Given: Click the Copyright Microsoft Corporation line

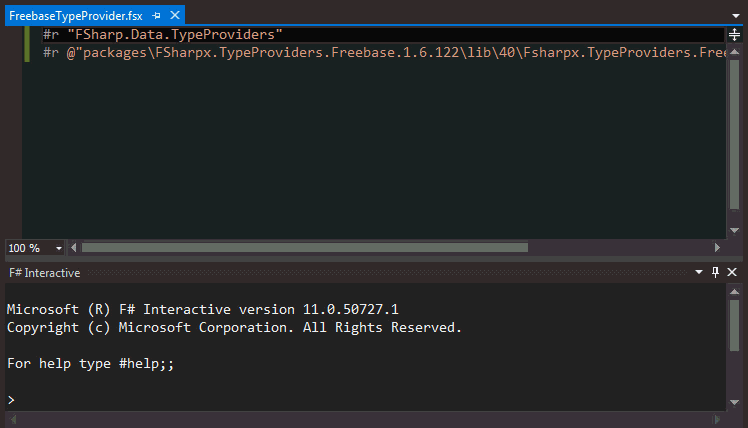Looking at the screenshot, I should click(234, 327).
